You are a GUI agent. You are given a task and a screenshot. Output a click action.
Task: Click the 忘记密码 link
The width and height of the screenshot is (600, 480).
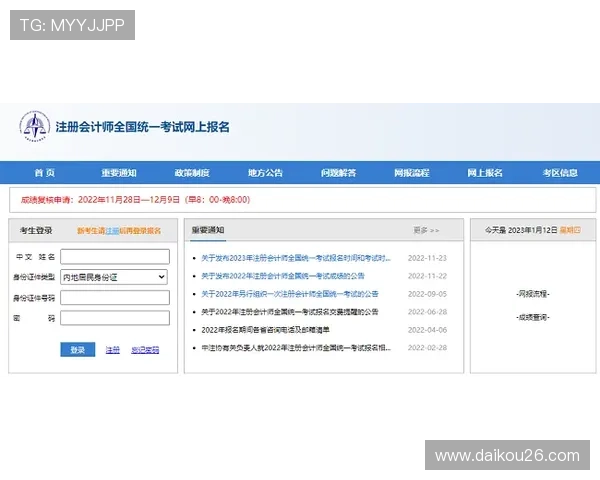pyautogui.click(x=145, y=350)
